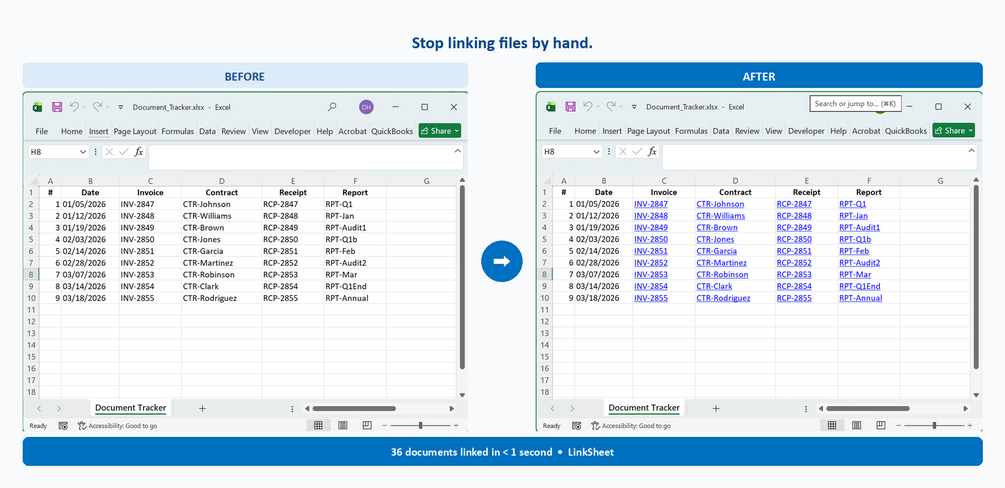Add a new sheet in BEFORE window
Screen dimensions: 1005x488
202,408
